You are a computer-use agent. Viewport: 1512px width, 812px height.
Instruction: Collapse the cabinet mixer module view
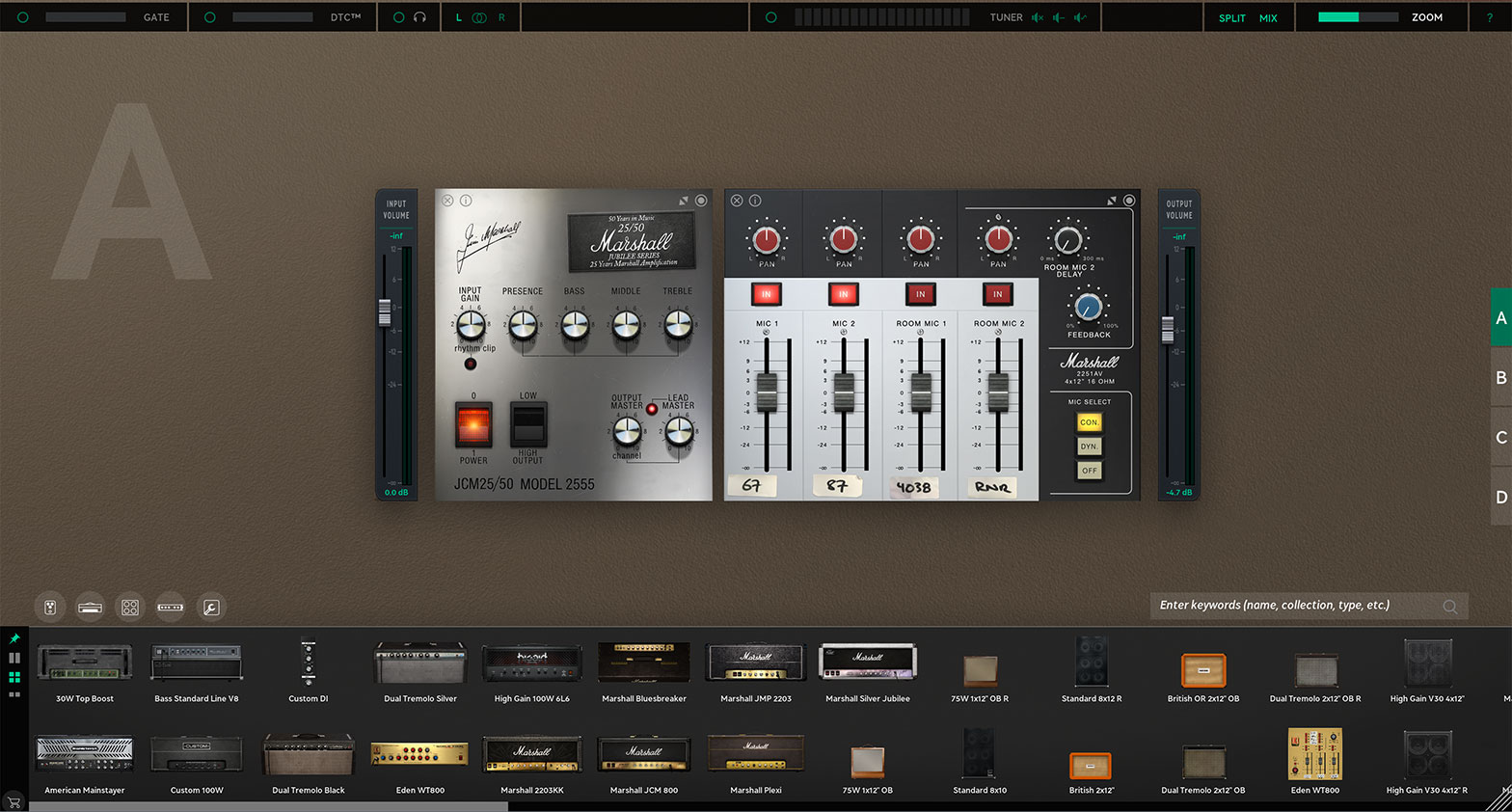[1112, 201]
